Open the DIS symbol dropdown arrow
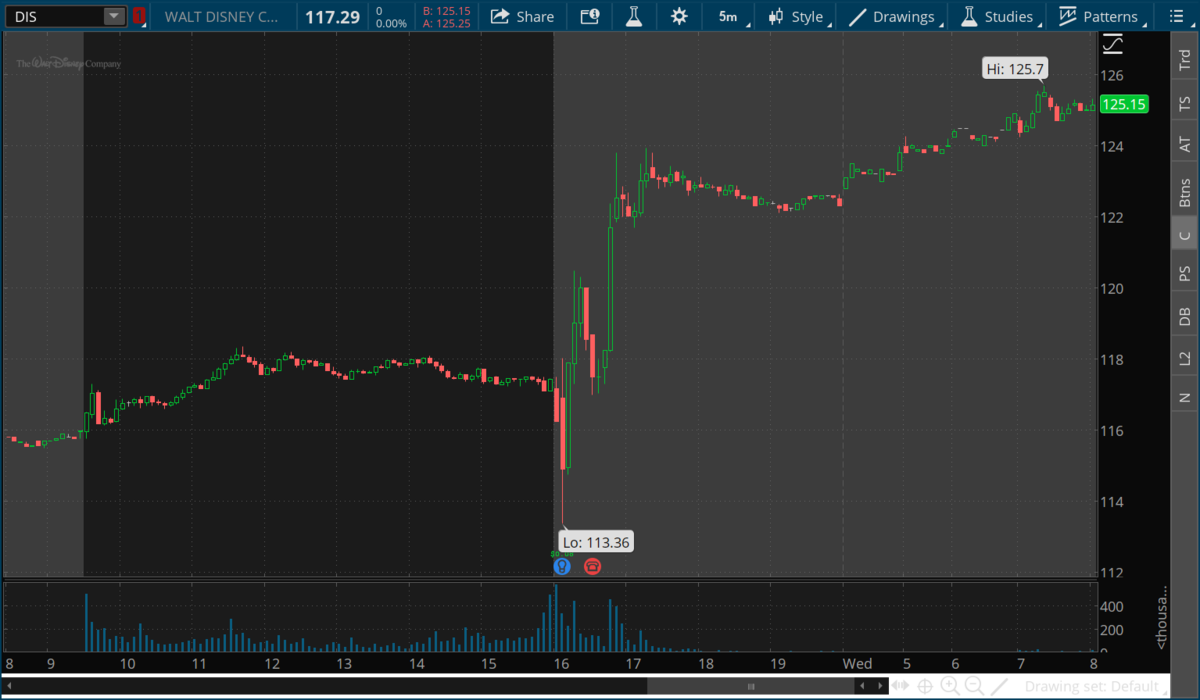The width and height of the screenshot is (1200, 700). [114, 16]
